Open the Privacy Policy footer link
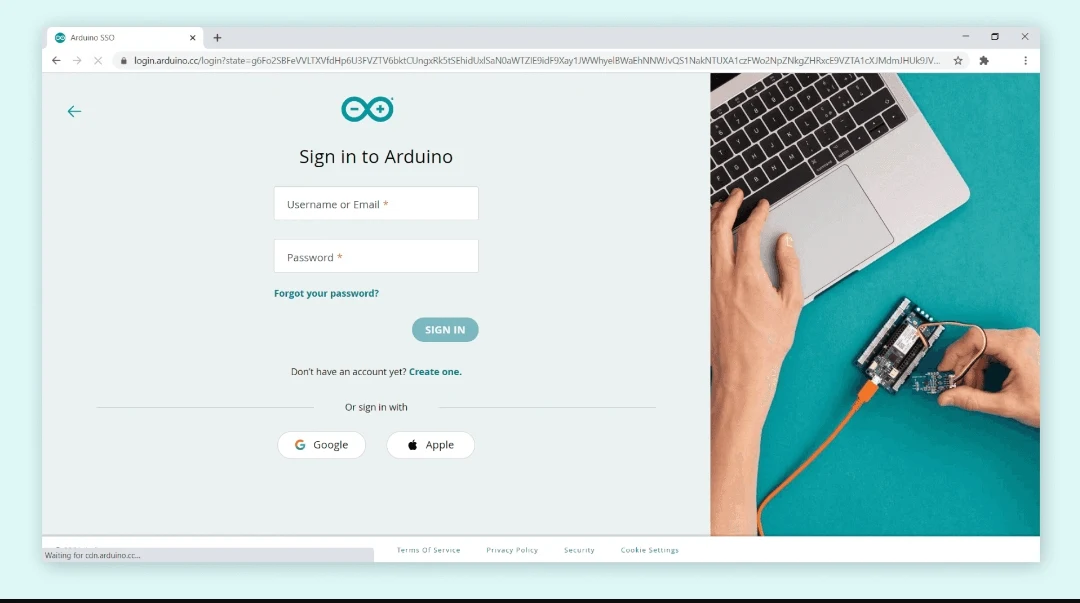 click(x=512, y=550)
